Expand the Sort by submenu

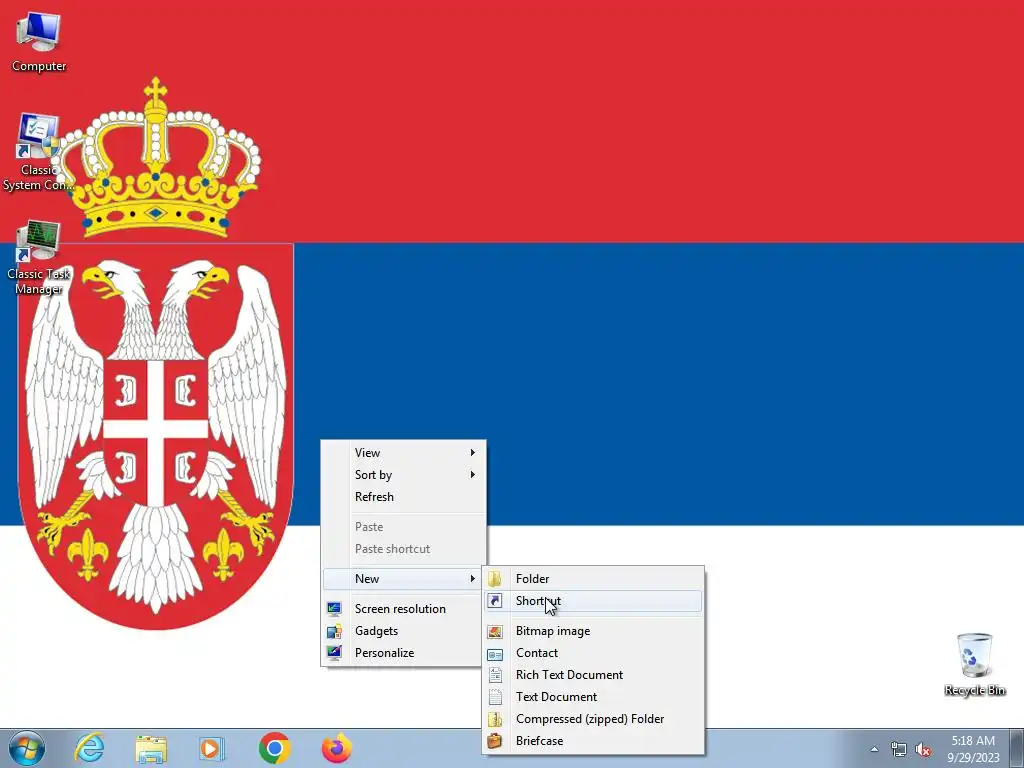tap(404, 475)
